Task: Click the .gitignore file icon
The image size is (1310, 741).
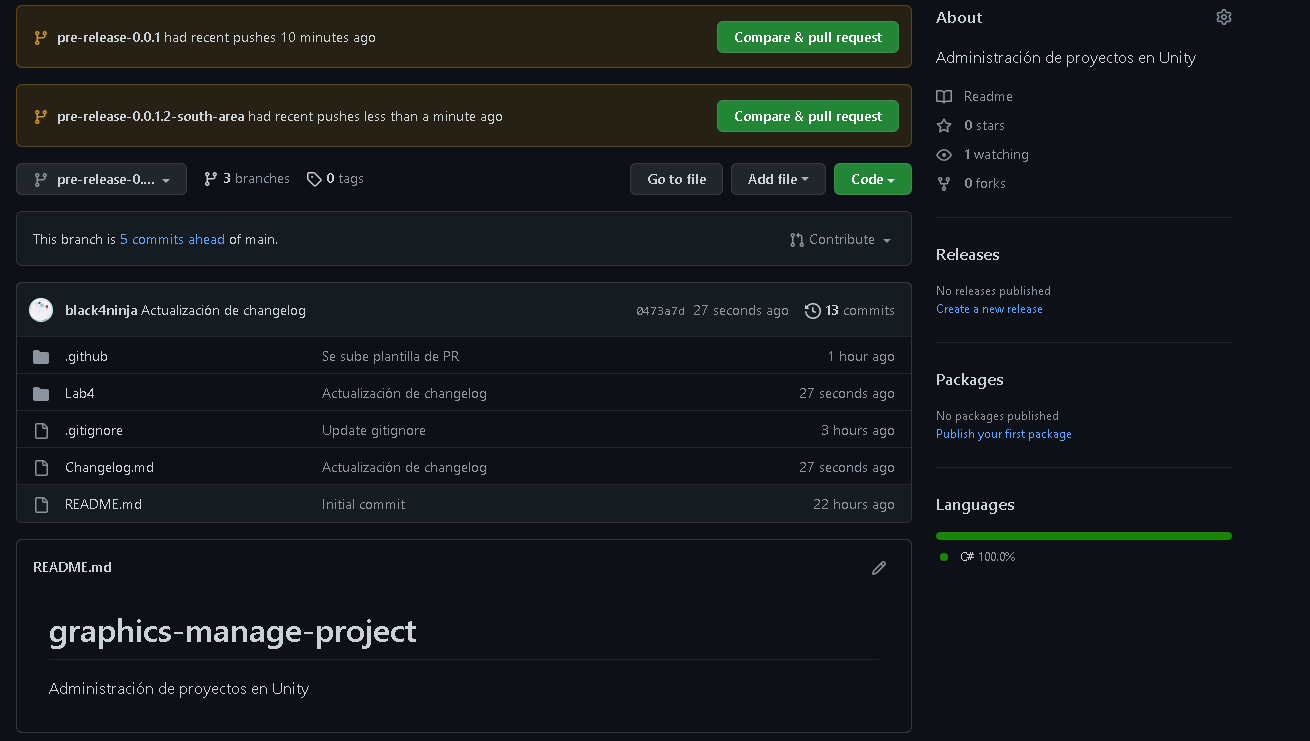Action: 41,431
